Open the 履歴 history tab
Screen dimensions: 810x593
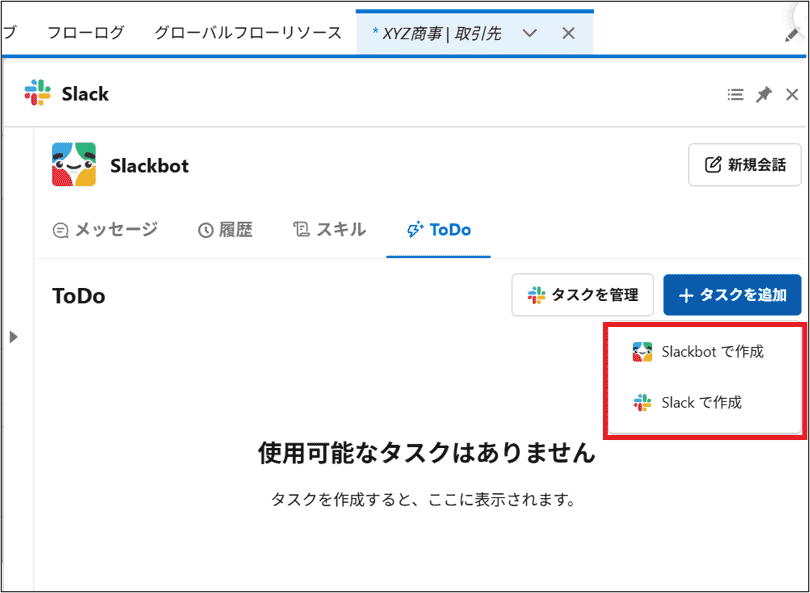225,229
